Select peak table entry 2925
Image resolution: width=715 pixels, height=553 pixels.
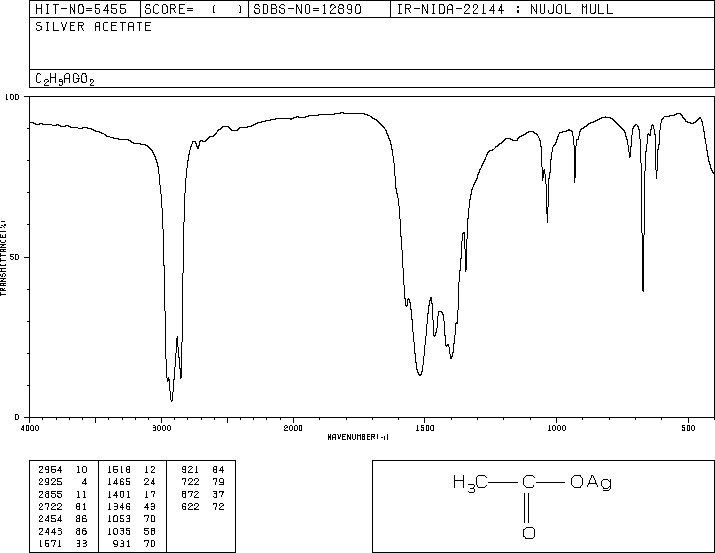[x=62, y=482]
